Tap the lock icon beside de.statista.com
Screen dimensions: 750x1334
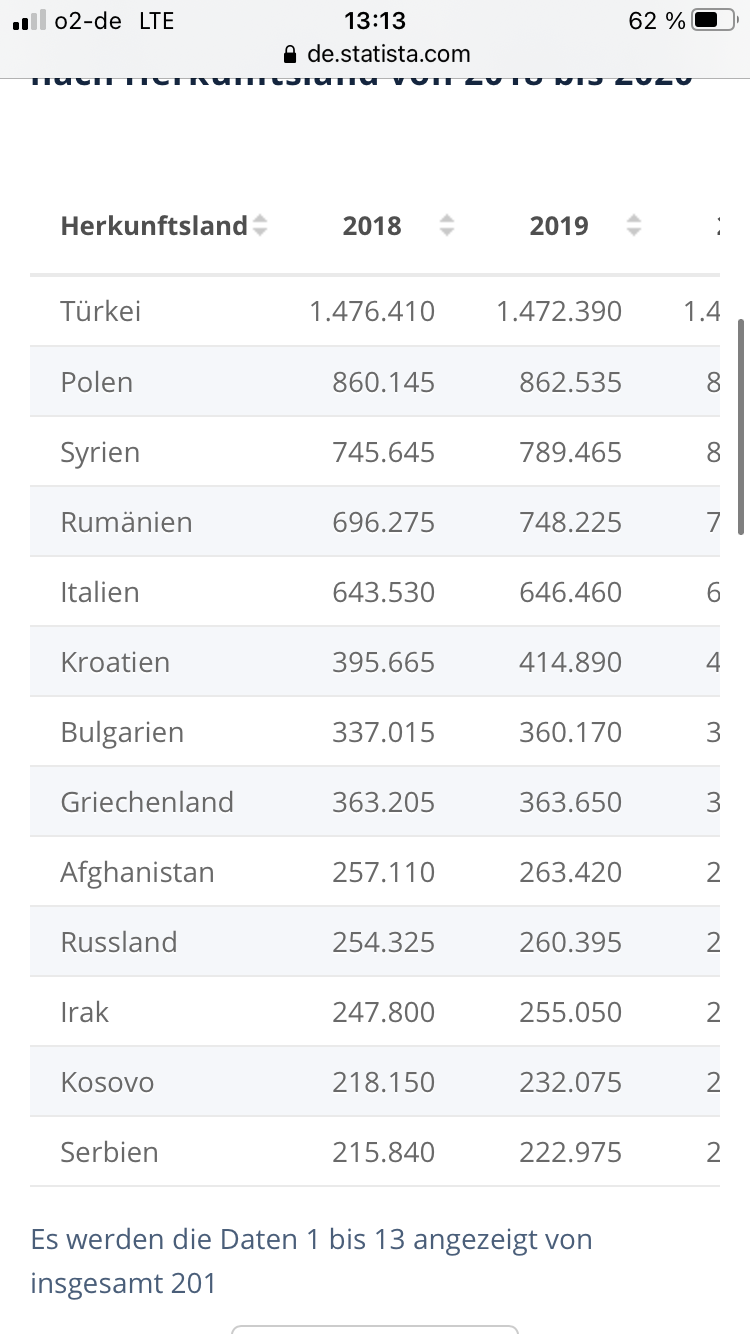291,53
